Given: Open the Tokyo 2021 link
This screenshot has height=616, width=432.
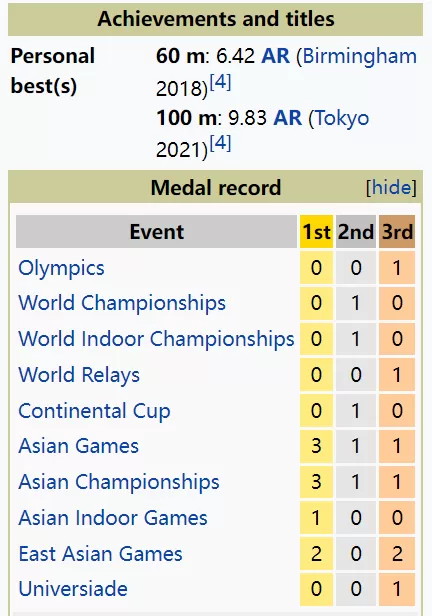Looking at the screenshot, I should (x=339, y=119).
